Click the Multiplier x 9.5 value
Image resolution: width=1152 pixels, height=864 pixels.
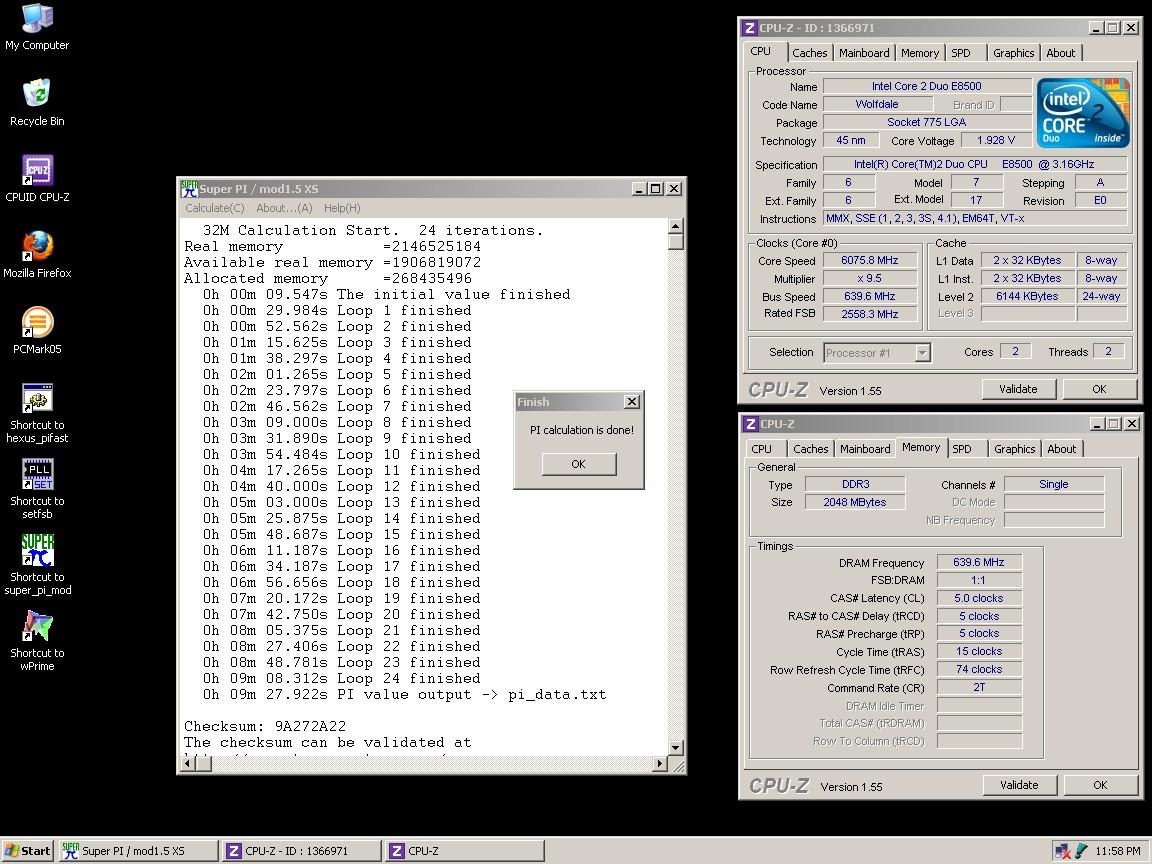click(x=870, y=278)
